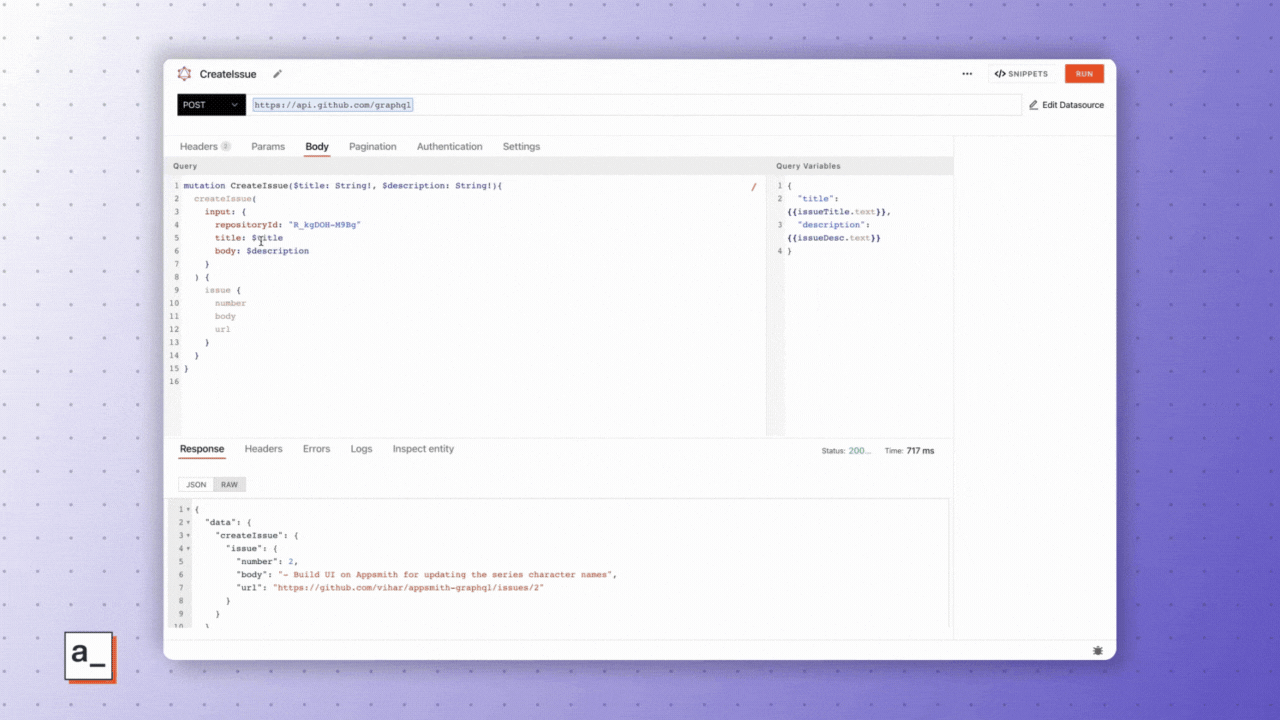Go to the Authentication tab
1280x720 pixels.
pos(450,147)
